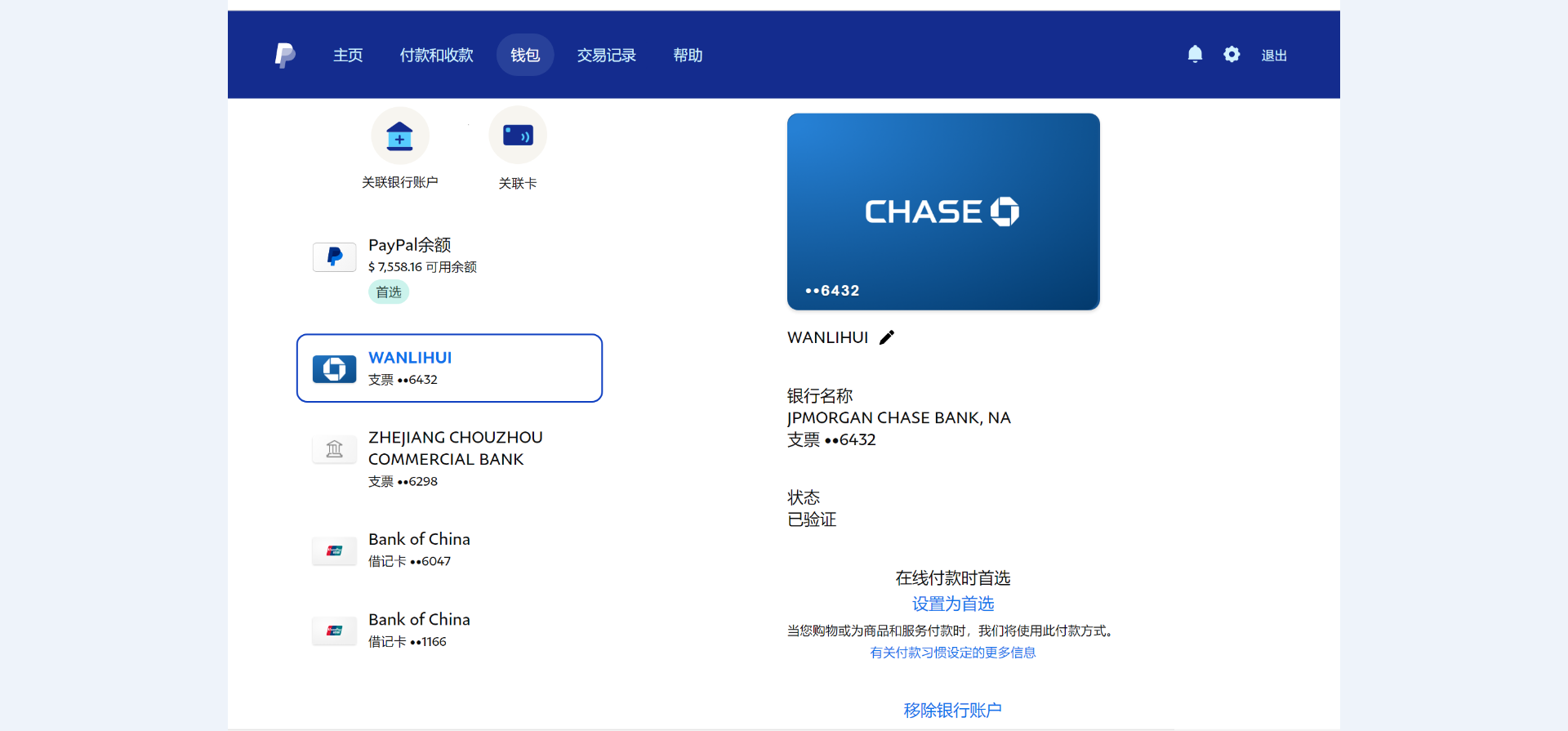The image size is (1568, 731).
Task: Go to the 主页 home tab
Action: pyautogui.click(x=348, y=56)
